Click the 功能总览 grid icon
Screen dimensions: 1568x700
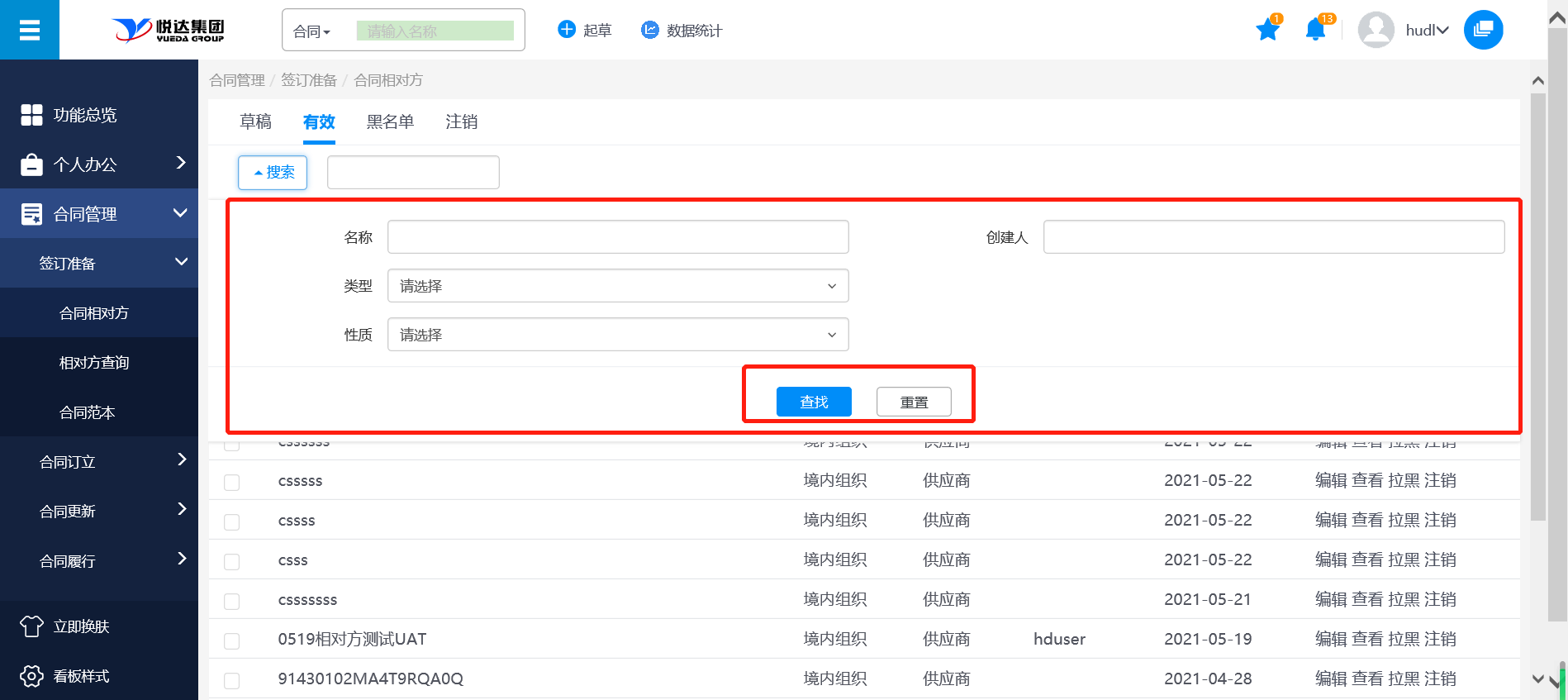pyautogui.click(x=31, y=115)
